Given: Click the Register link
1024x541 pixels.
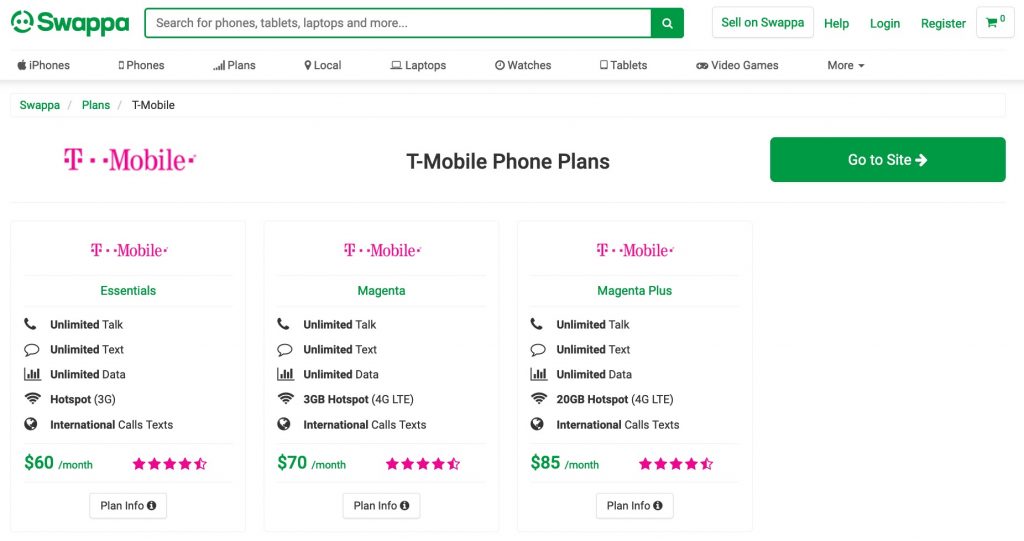Looking at the screenshot, I should [943, 24].
